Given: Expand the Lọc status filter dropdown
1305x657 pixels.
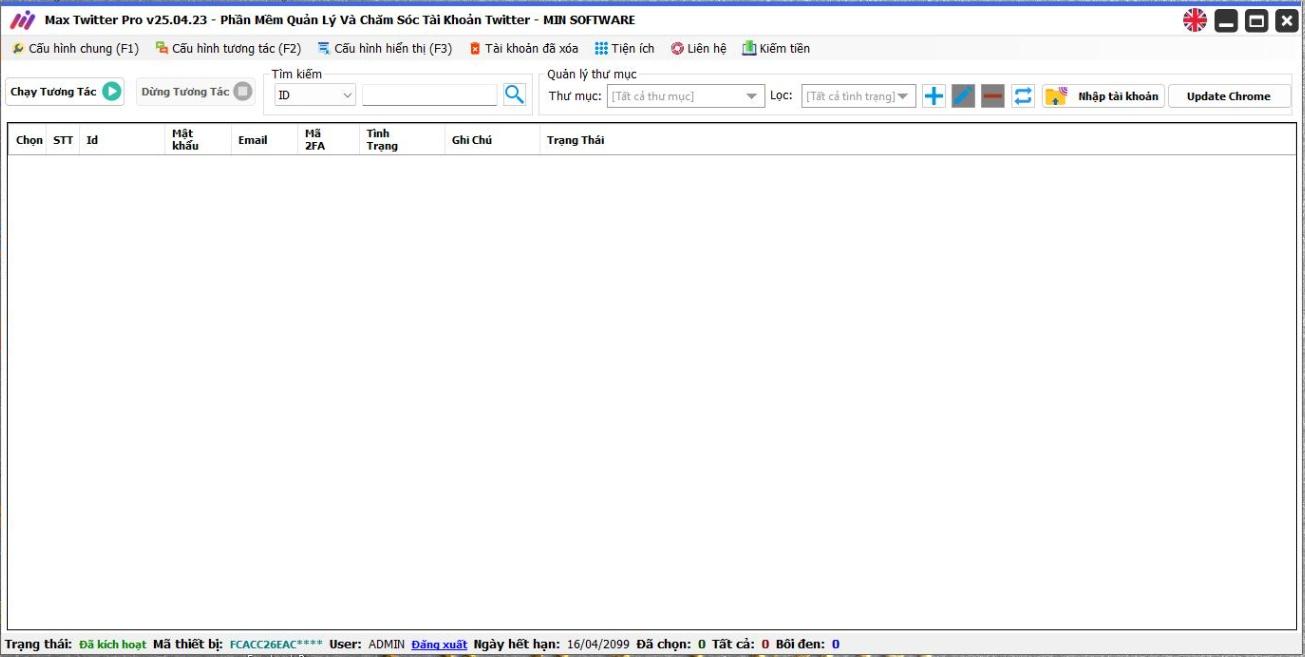Looking at the screenshot, I should (x=858, y=96).
